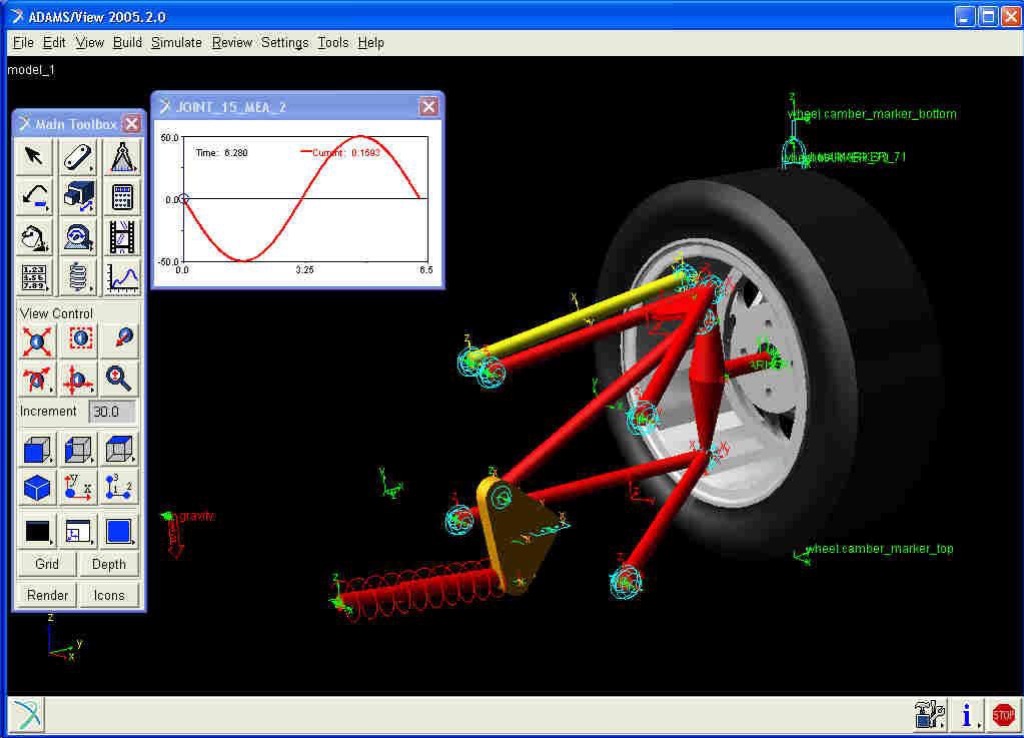This screenshot has width=1024, height=738.
Task: Toggle the Grid button
Action: pos(46,564)
